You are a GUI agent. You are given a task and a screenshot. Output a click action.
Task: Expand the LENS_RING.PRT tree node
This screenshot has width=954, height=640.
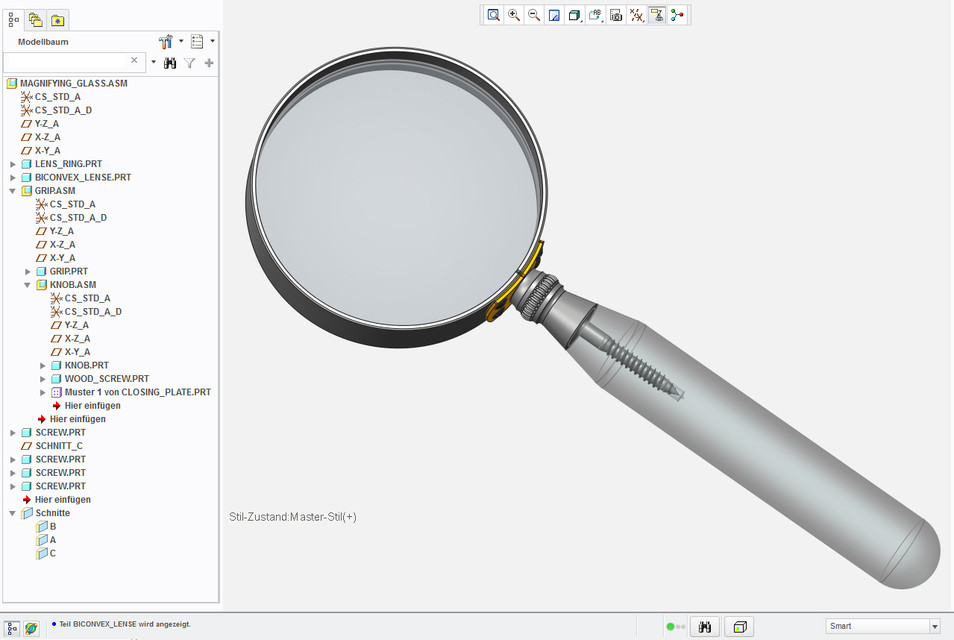[13, 164]
